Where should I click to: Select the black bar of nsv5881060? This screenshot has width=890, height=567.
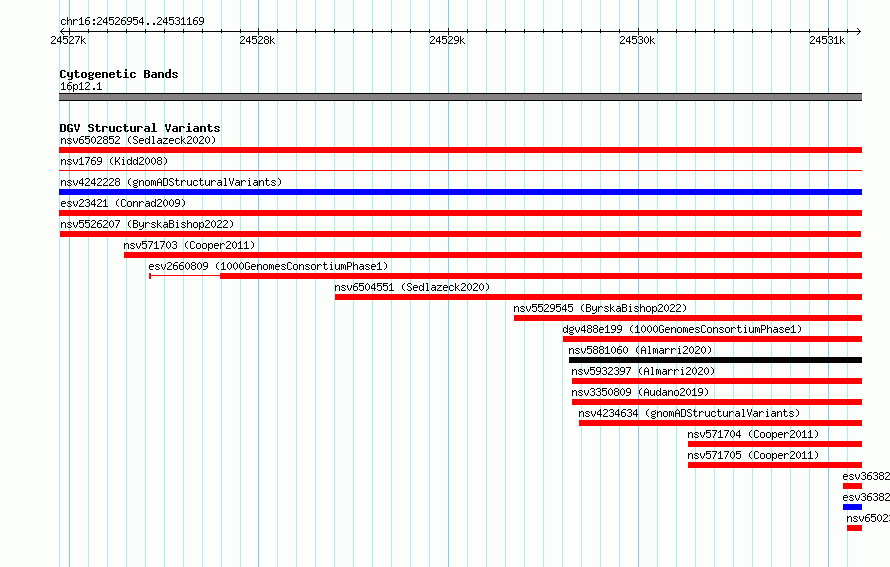point(715,360)
